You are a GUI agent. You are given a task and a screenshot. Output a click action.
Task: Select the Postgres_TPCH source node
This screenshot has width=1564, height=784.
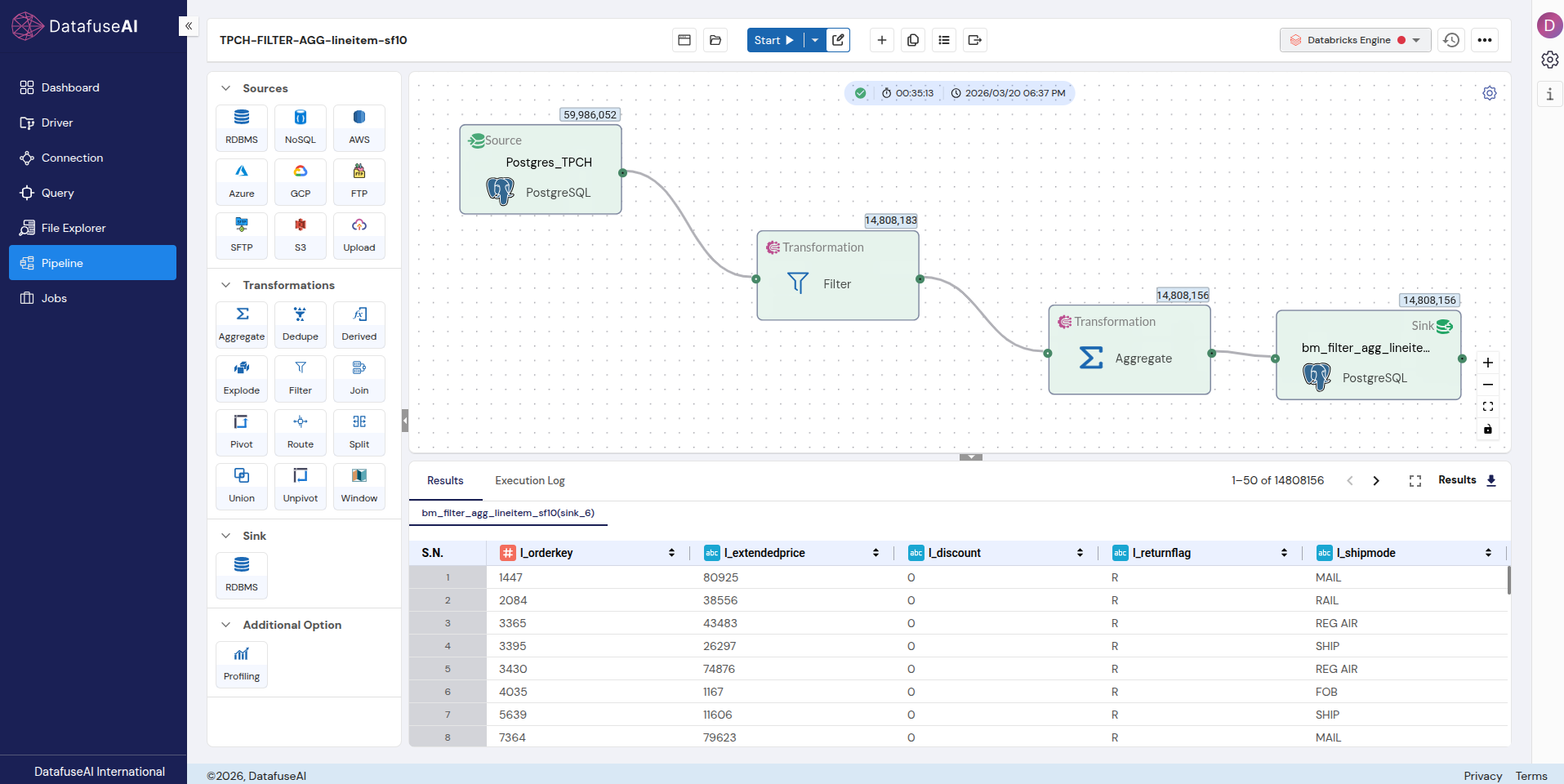541,169
